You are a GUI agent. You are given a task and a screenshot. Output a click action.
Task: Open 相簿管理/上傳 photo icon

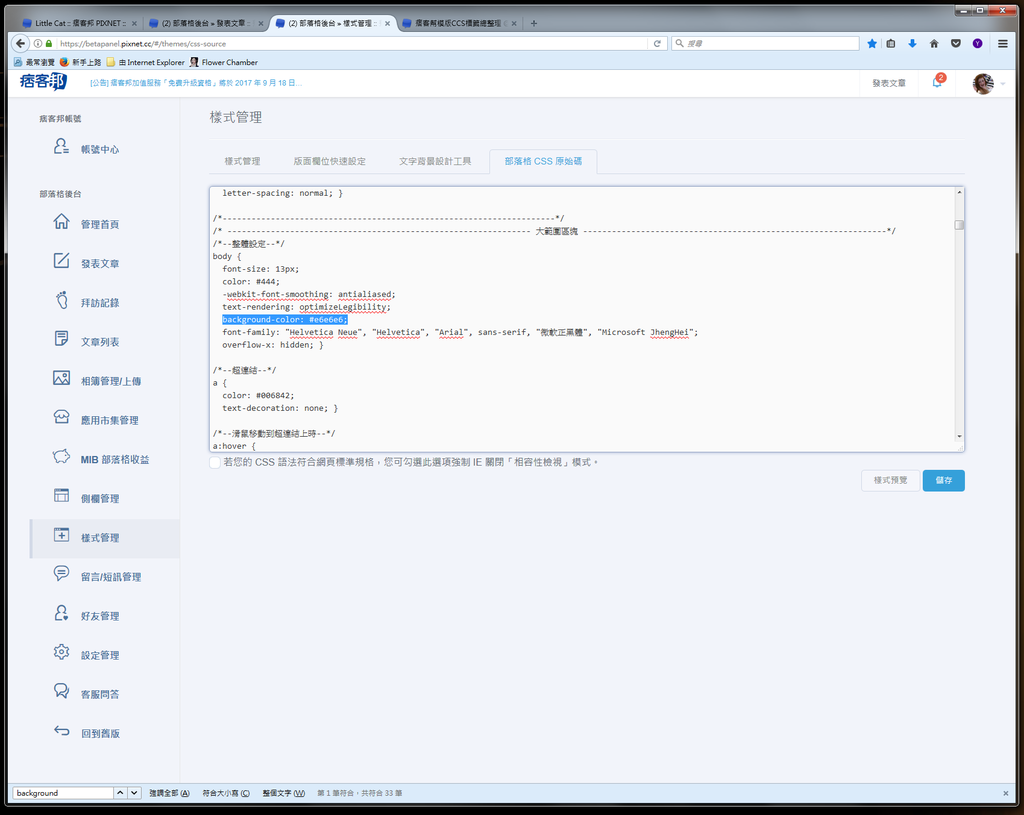(x=61, y=379)
